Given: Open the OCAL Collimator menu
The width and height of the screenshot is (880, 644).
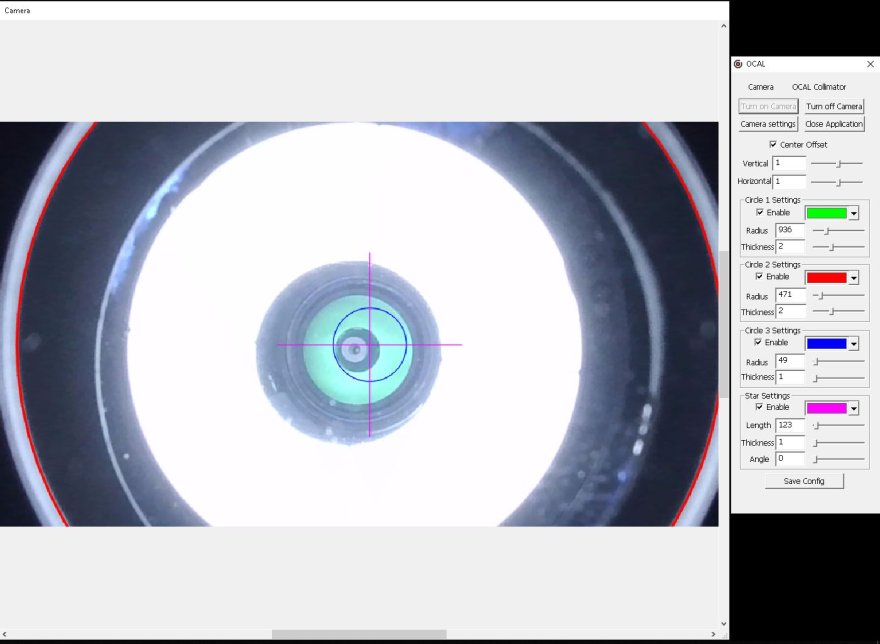Looking at the screenshot, I should pyautogui.click(x=818, y=87).
